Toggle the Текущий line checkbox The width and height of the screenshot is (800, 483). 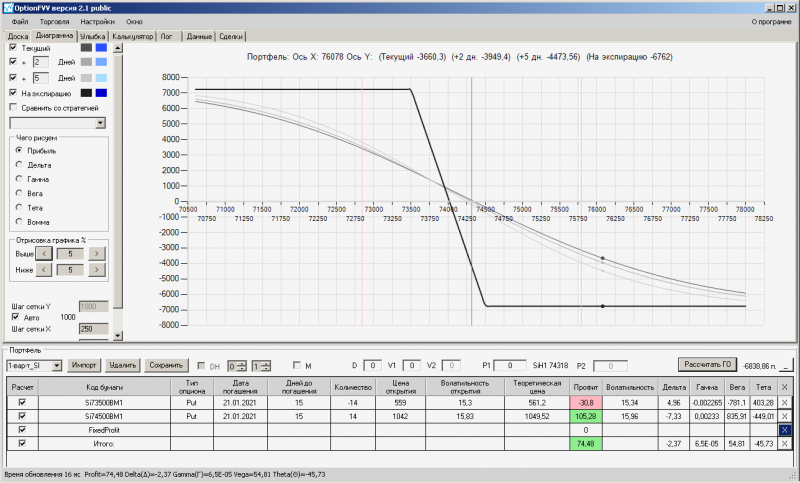click(13, 47)
